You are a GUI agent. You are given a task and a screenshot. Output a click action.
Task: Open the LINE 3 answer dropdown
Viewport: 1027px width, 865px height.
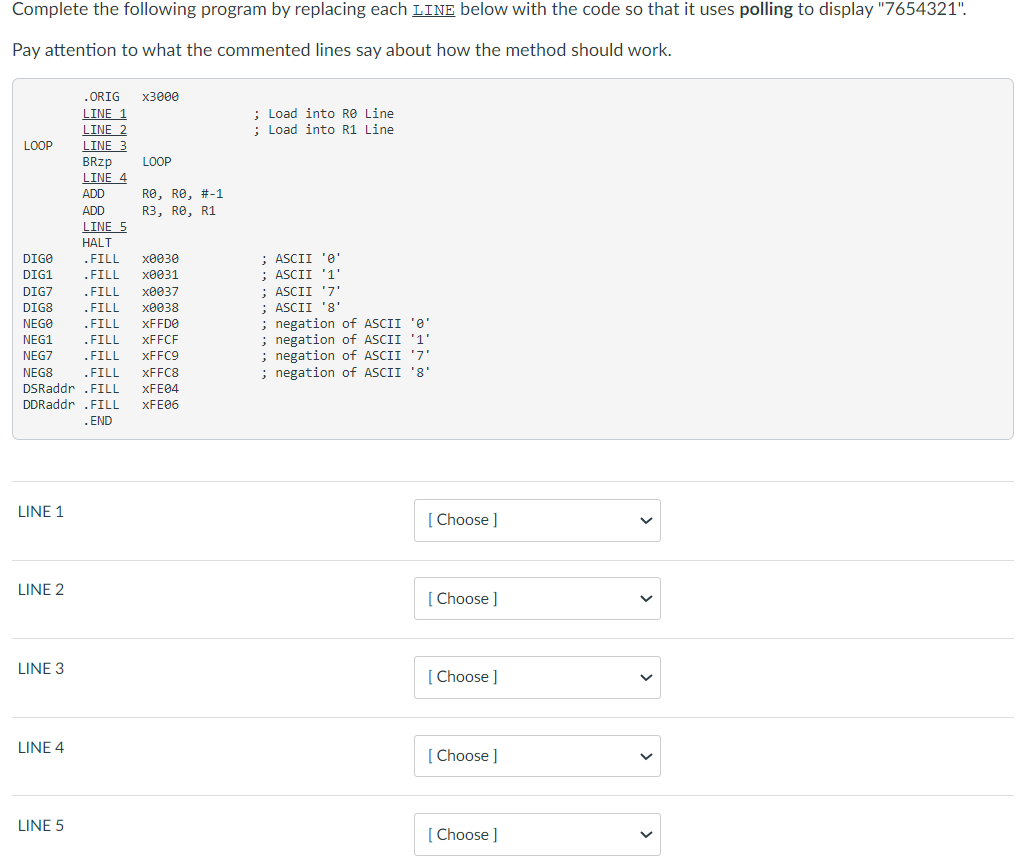tap(537, 677)
